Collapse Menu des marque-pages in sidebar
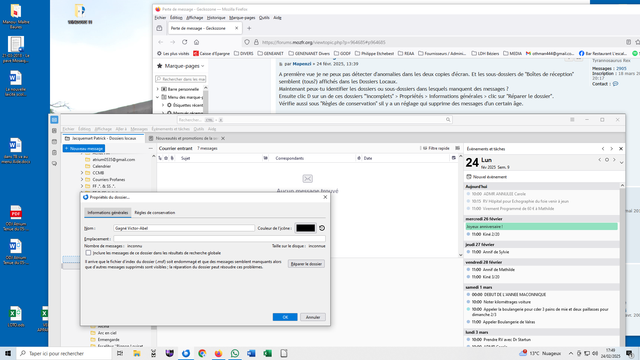Screen dimensions: 640x360 158,97
